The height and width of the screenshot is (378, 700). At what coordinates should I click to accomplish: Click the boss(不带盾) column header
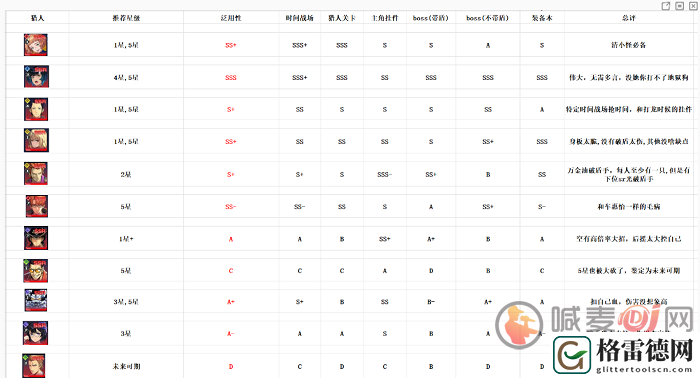tap(488, 18)
